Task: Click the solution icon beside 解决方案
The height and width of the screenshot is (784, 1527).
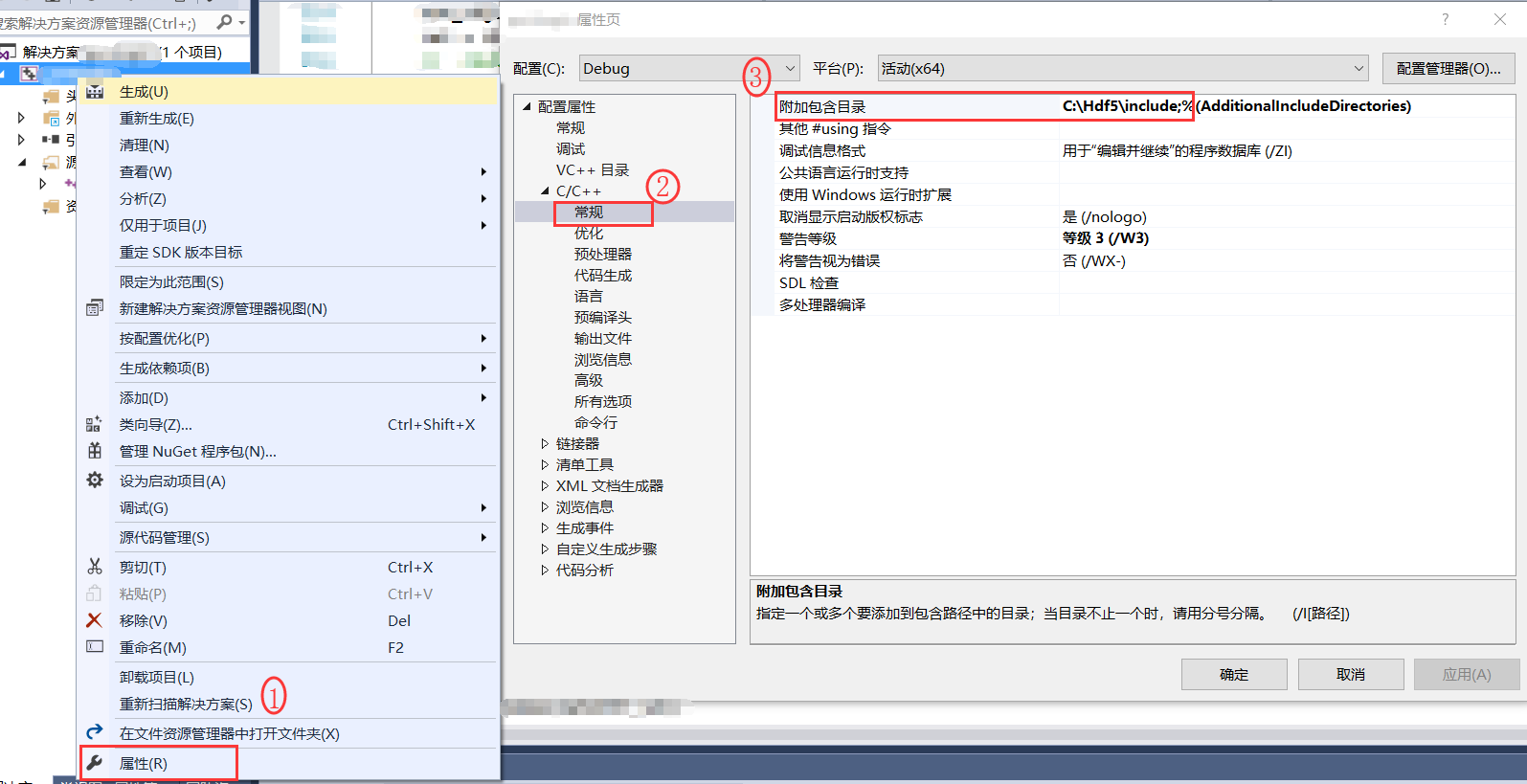Action: point(9,53)
